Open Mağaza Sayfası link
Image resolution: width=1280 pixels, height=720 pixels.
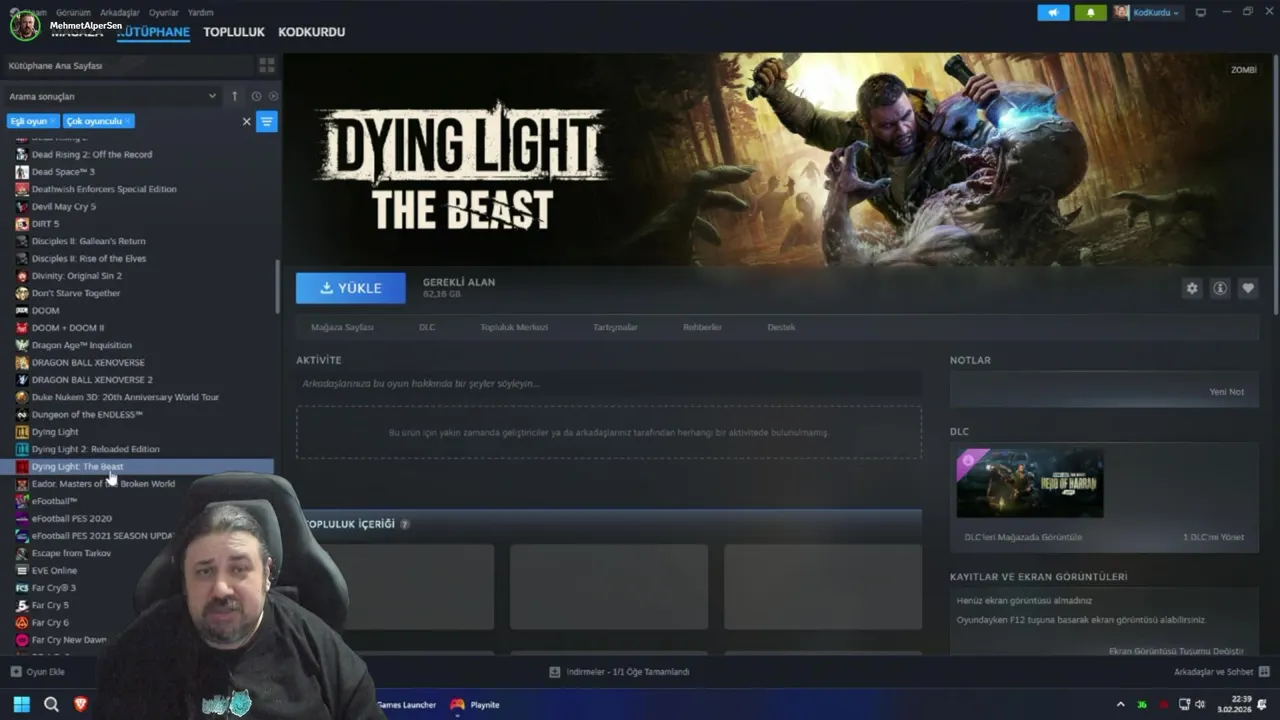[342, 327]
